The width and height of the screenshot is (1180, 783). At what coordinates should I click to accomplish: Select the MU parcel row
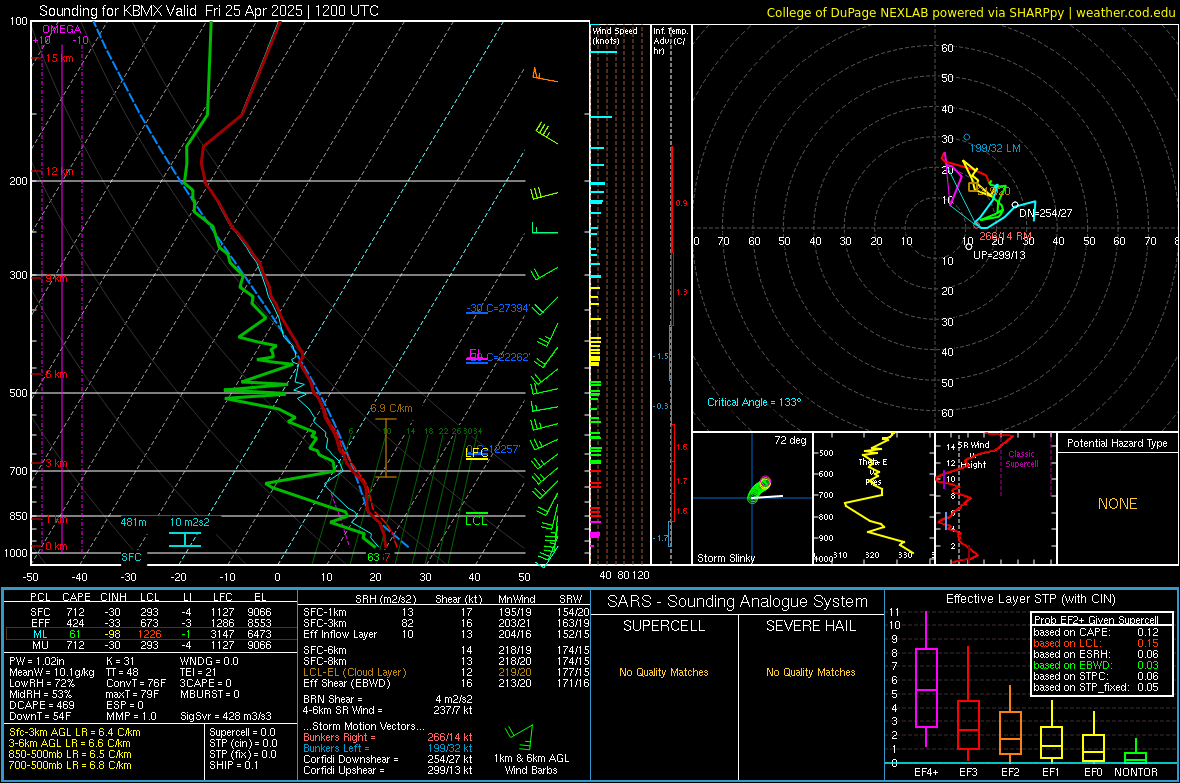click(x=151, y=644)
